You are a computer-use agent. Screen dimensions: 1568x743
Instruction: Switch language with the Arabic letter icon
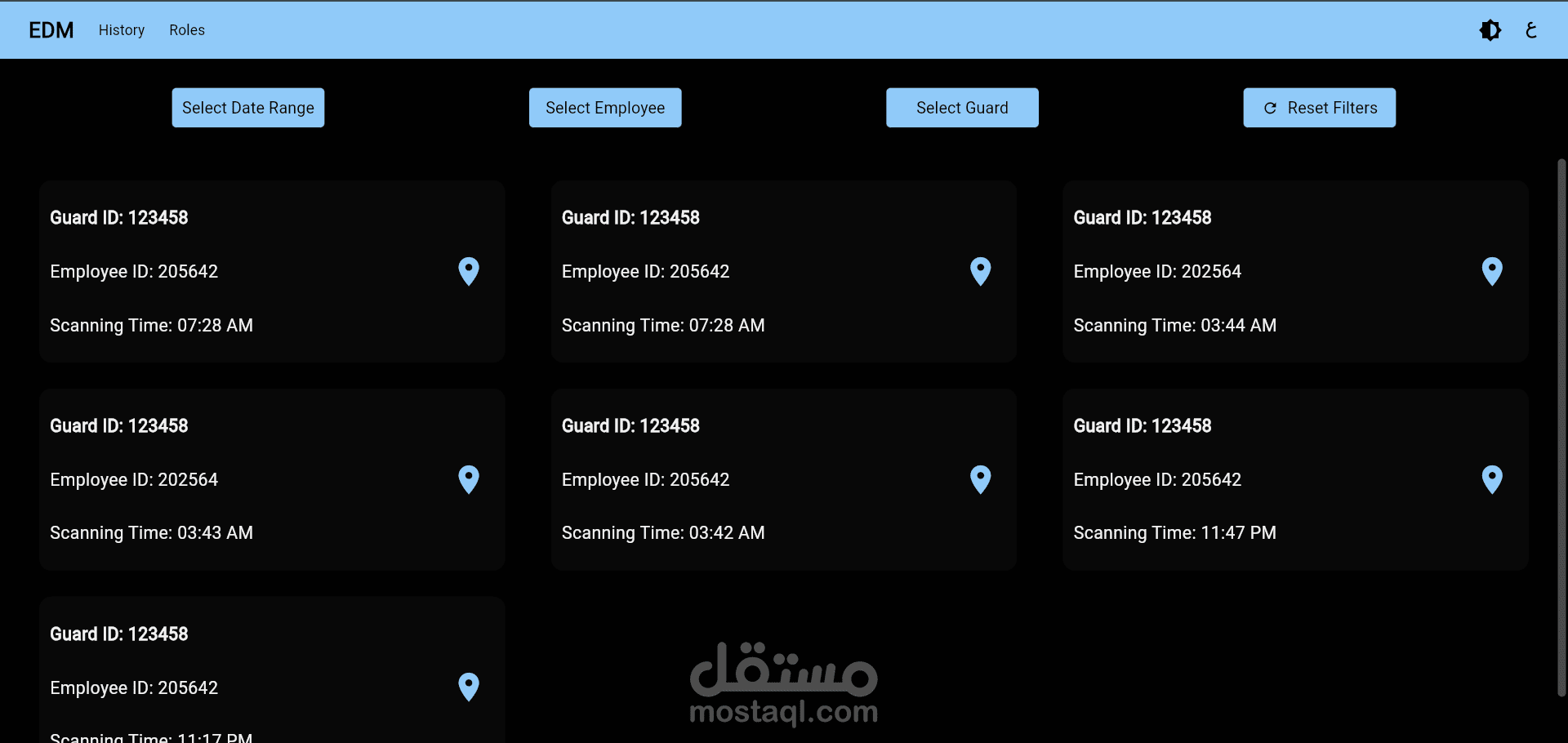(1531, 30)
